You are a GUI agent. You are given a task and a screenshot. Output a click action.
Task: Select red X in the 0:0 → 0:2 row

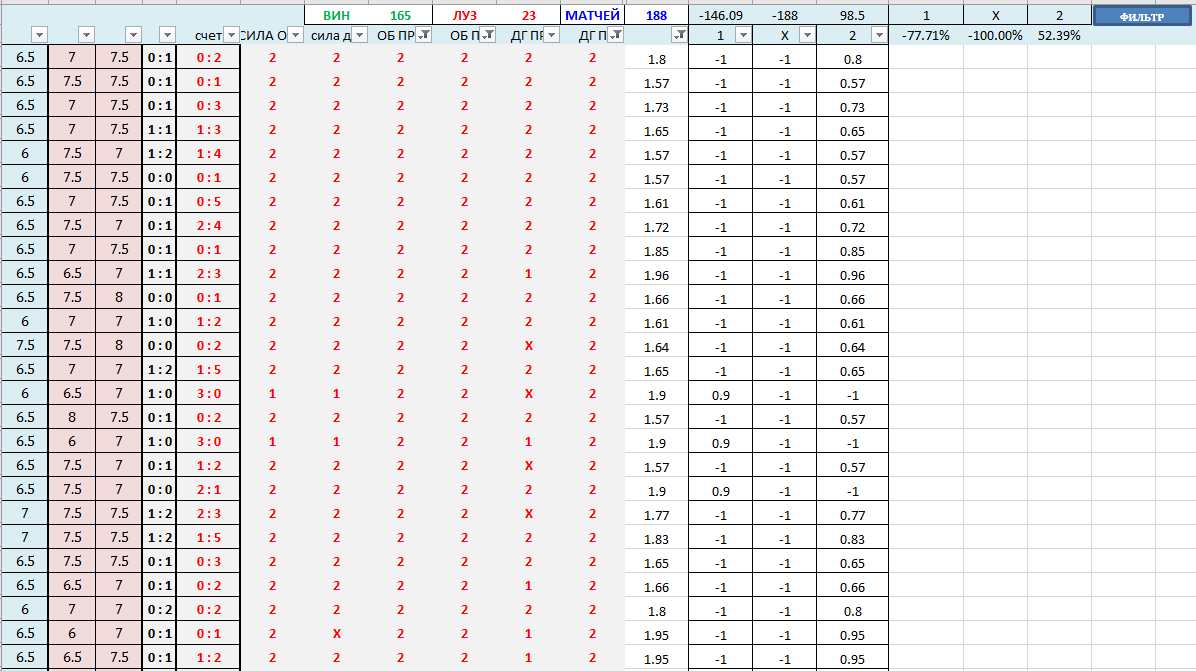(529, 345)
